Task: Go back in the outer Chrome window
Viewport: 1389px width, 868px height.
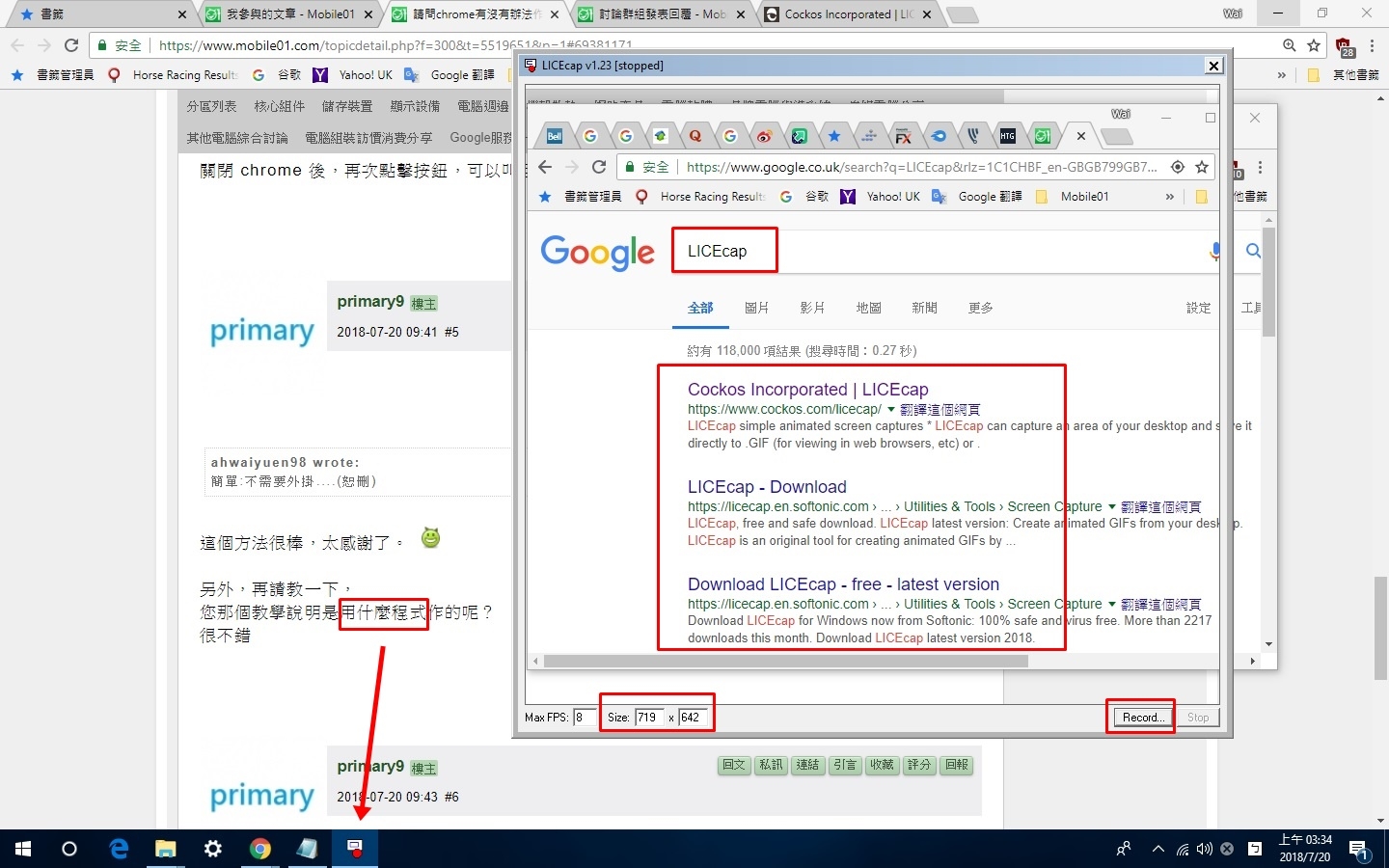Action: [17, 45]
